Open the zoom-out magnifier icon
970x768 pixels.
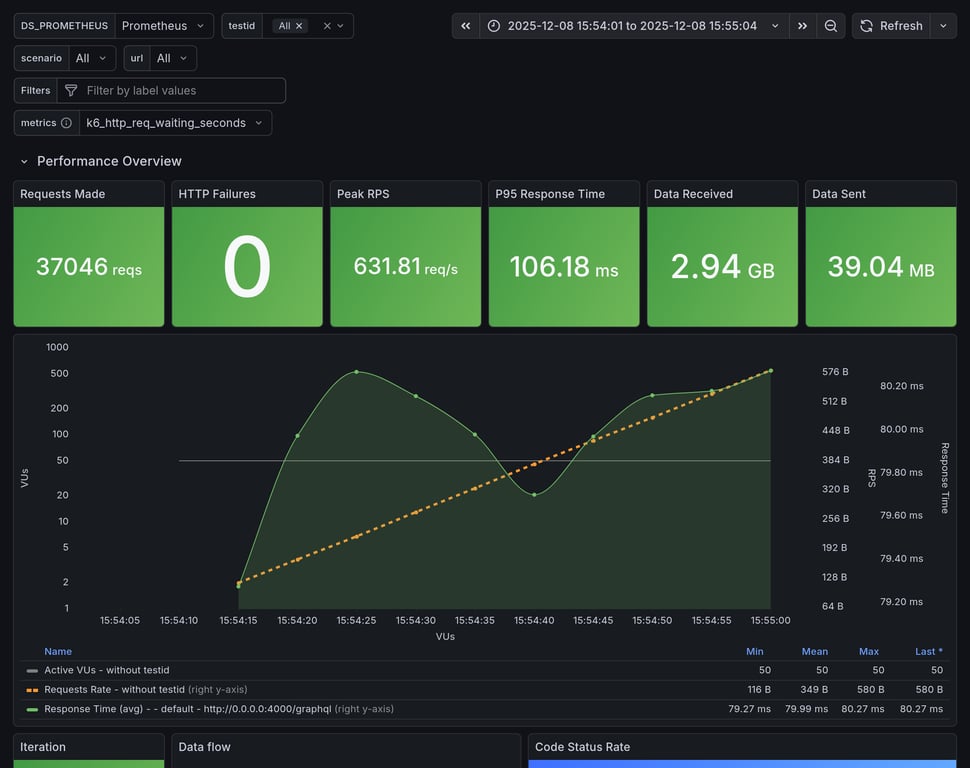(831, 25)
